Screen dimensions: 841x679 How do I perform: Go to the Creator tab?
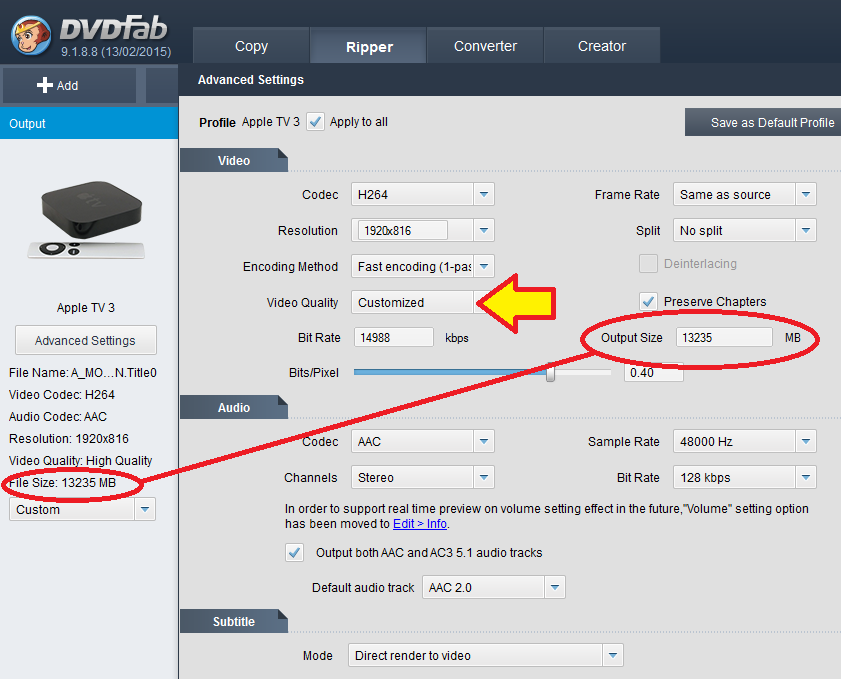[602, 46]
